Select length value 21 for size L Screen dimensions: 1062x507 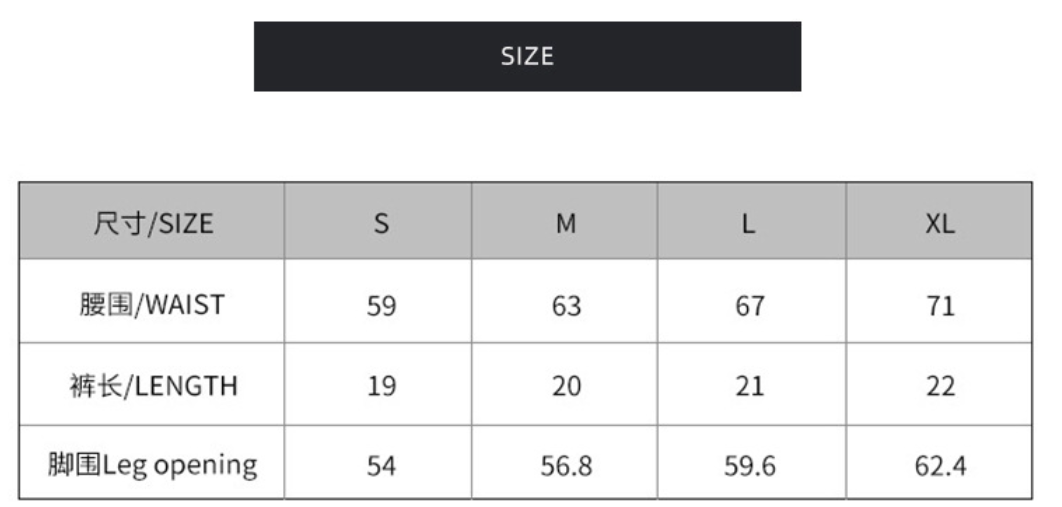tap(750, 387)
